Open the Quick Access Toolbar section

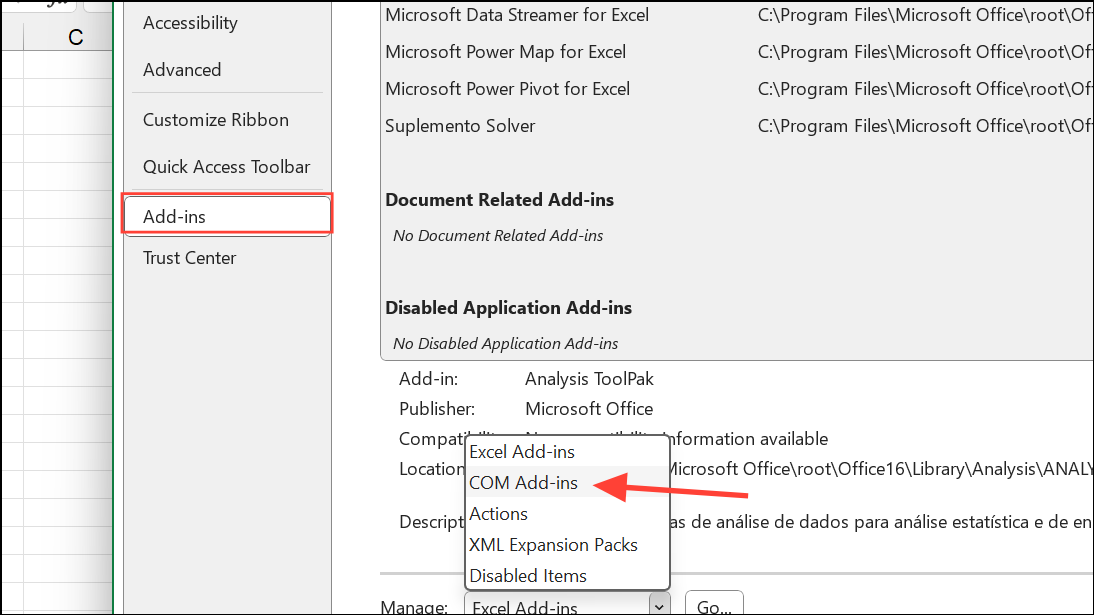click(x=226, y=166)
